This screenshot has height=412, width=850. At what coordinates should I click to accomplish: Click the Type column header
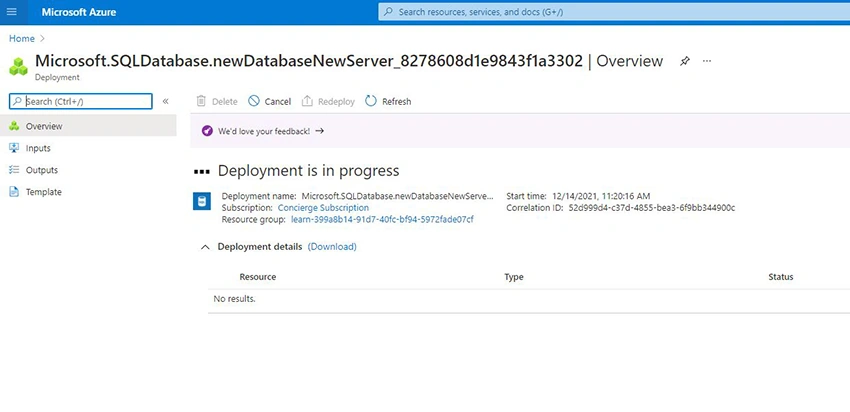pyautogui.click(x=514, y=276)
